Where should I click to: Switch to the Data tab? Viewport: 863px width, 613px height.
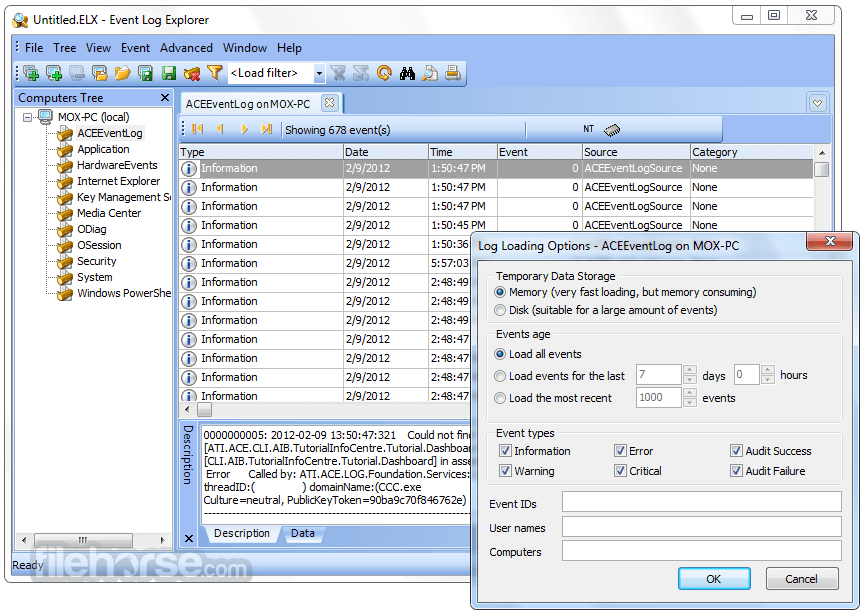pyautogui.click(x=303, y=534)
